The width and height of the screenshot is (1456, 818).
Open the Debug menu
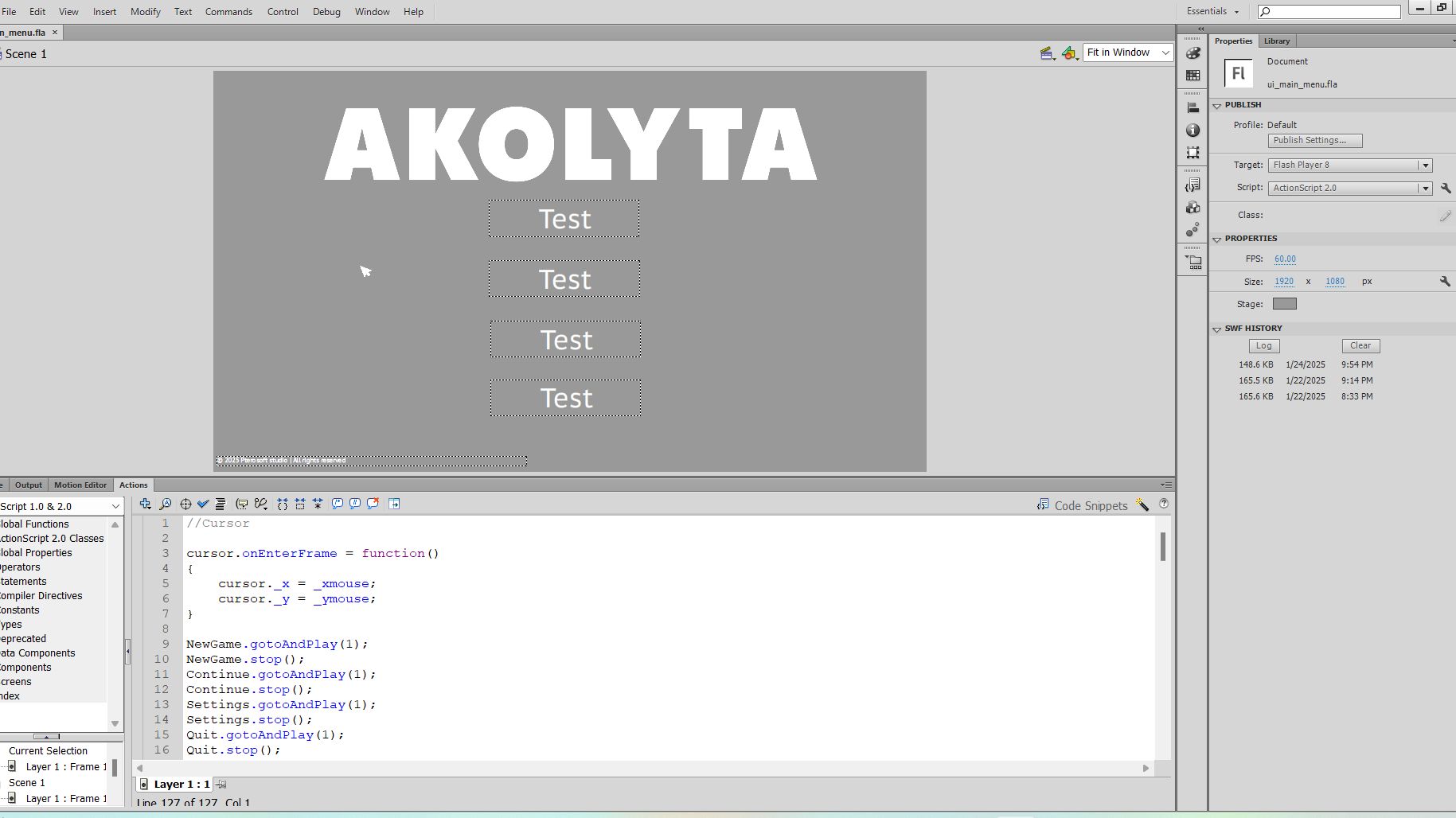[x=326, y=11]
